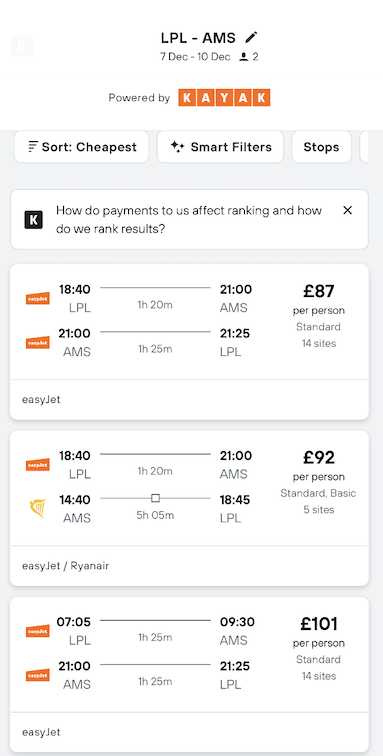This screenshot has height=756, width=383.
Task: Click the pencil edit search icon
Action: coord(251,37)
